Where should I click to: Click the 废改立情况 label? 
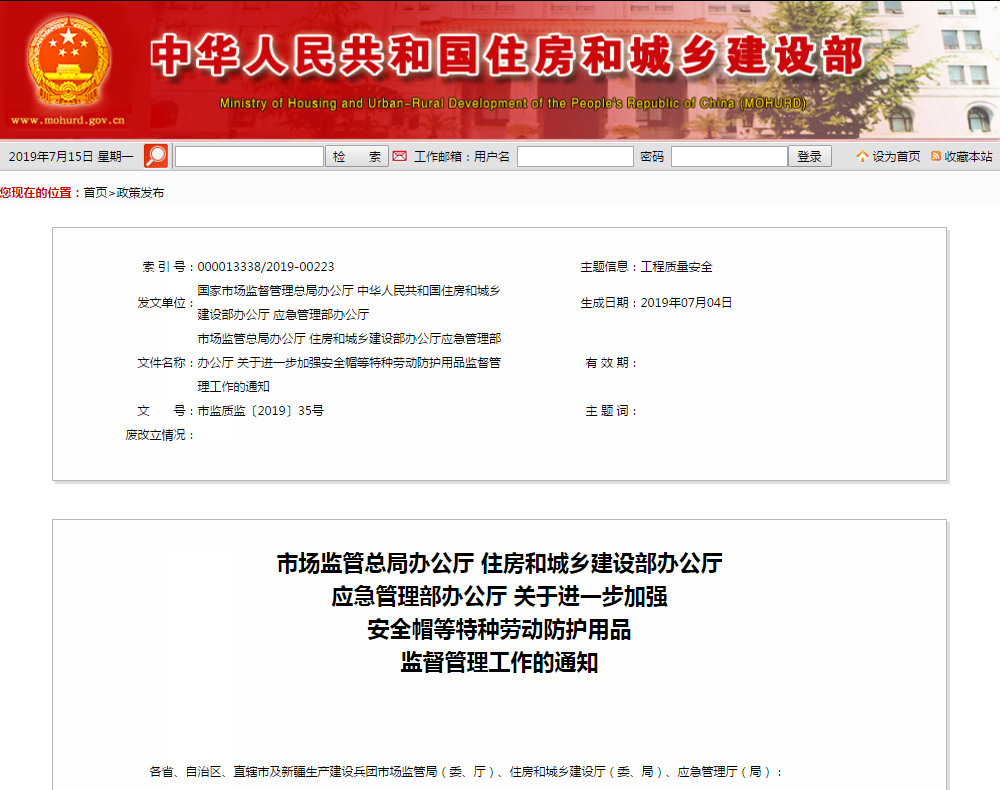coord(159,435)
